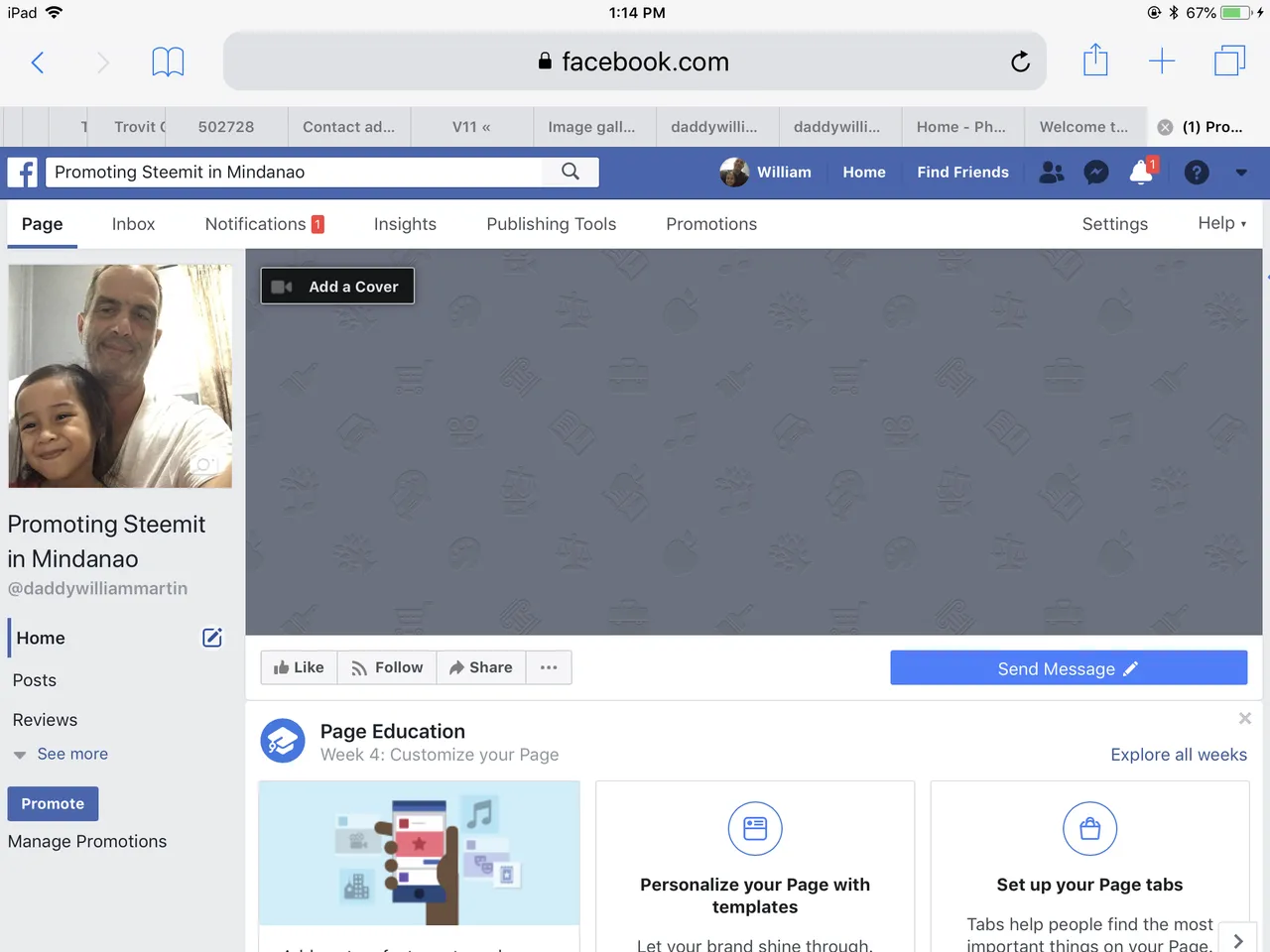Open Find Friends link
The image size is (1270, 952).
coord(962,173)
